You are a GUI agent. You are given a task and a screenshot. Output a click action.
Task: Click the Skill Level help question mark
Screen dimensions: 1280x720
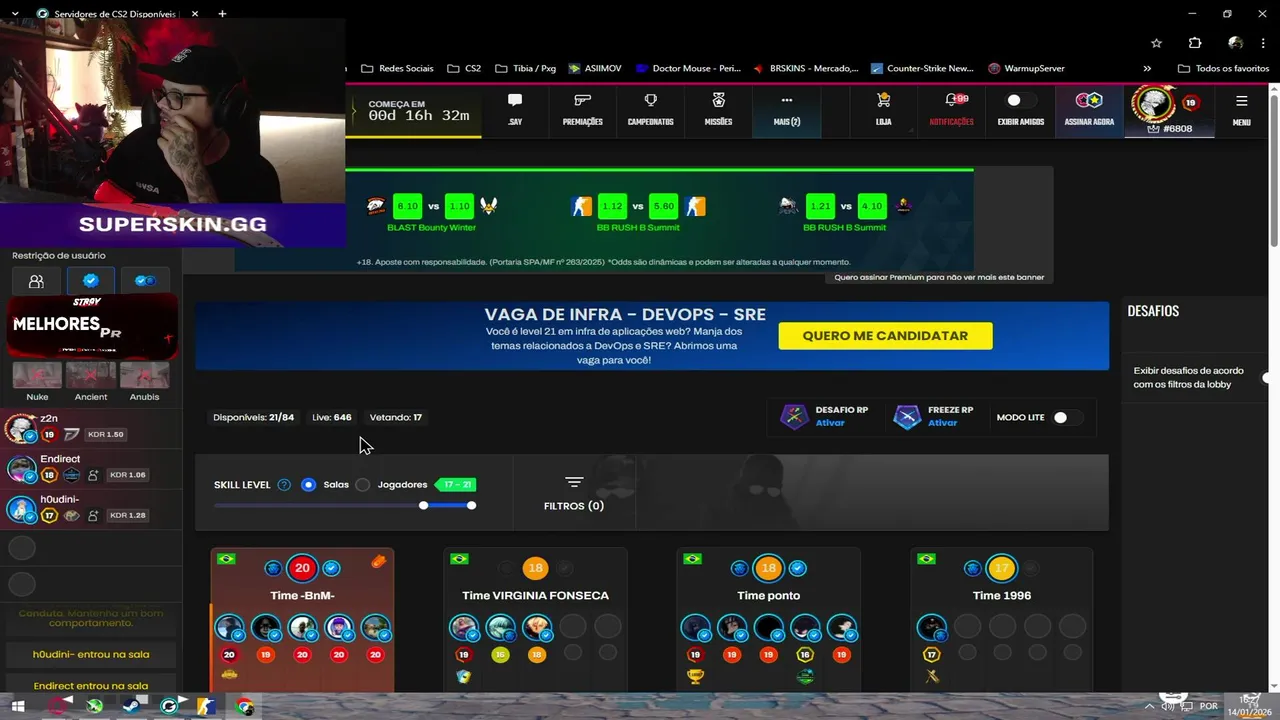(x=284, y=485)
